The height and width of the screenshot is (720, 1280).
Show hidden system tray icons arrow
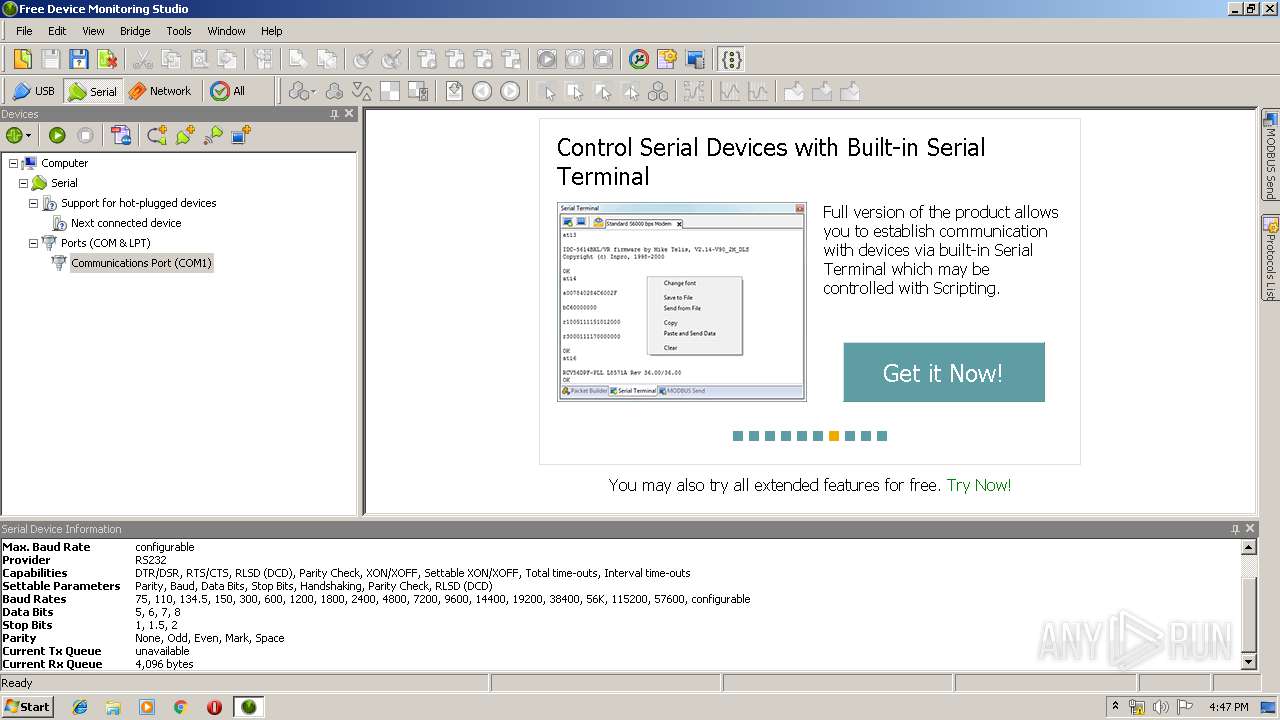1115,706
